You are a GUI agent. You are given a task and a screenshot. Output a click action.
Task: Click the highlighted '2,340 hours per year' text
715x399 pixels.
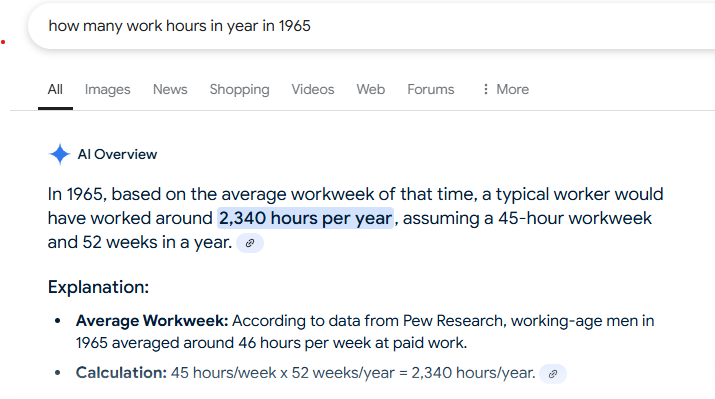(x=306, y=218)
